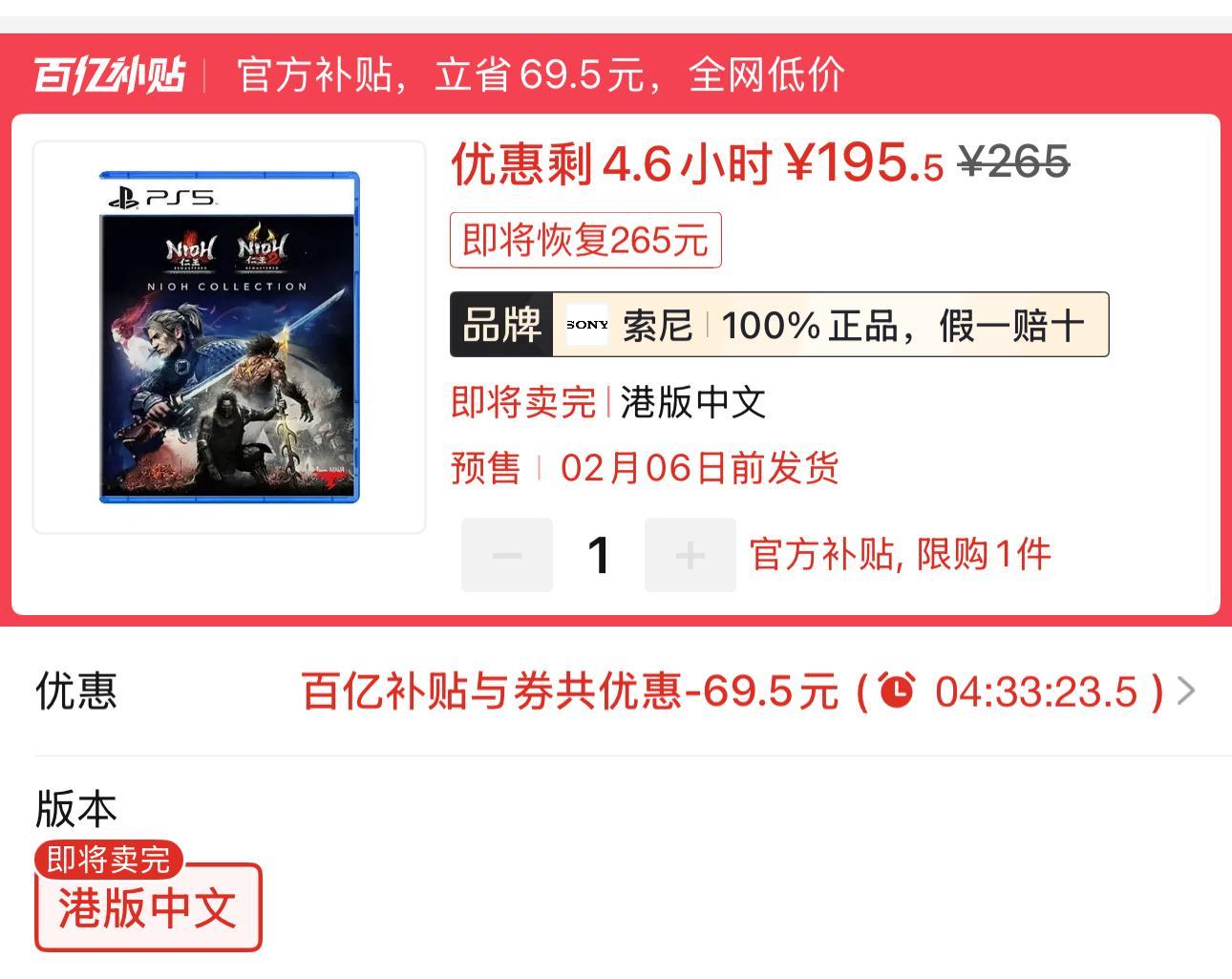Open the 品牌 索尼 authenticity banner
Screen dimensions: 1232x979
[779, 325]
